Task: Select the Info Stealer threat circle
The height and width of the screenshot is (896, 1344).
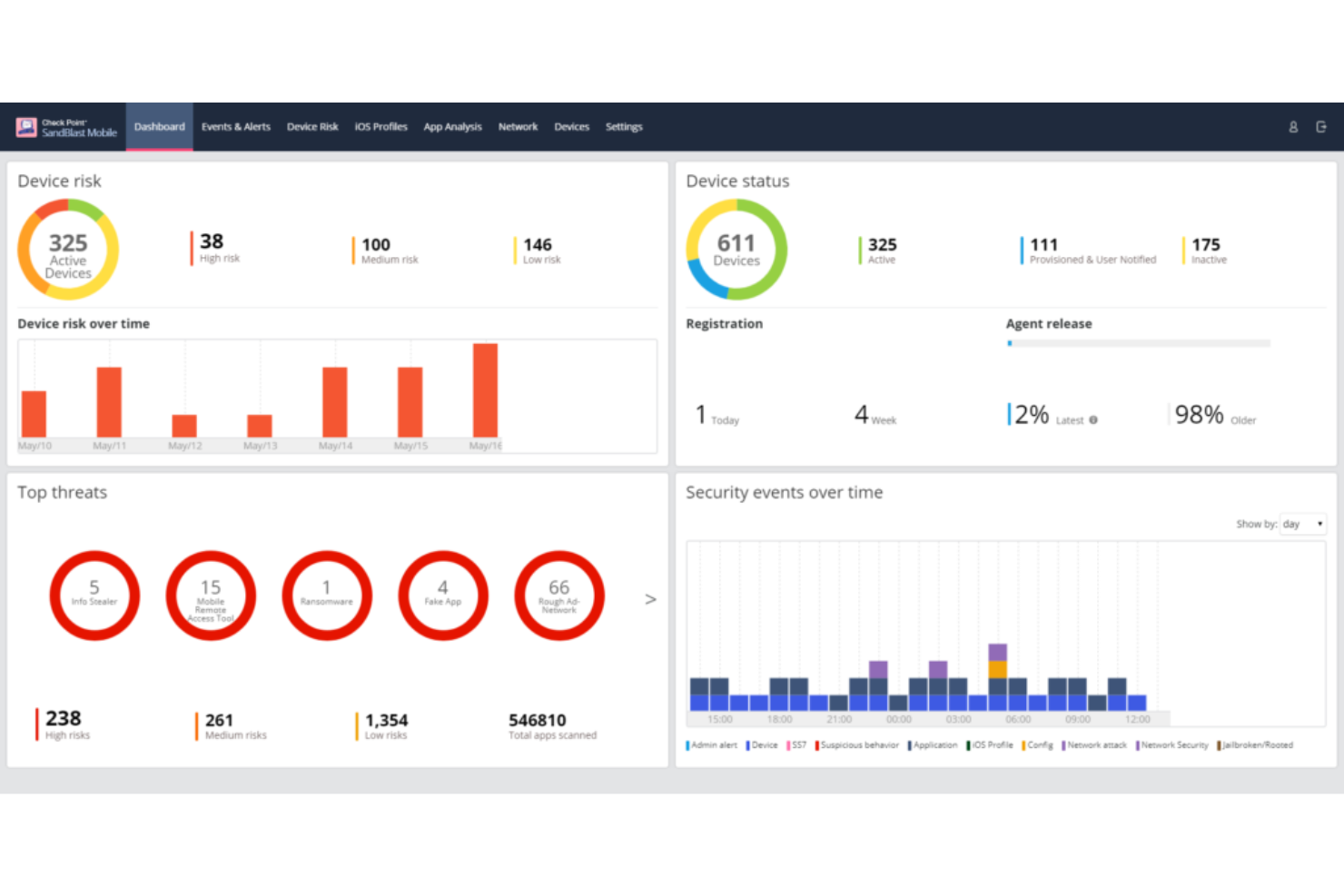Action: (94, 596)
